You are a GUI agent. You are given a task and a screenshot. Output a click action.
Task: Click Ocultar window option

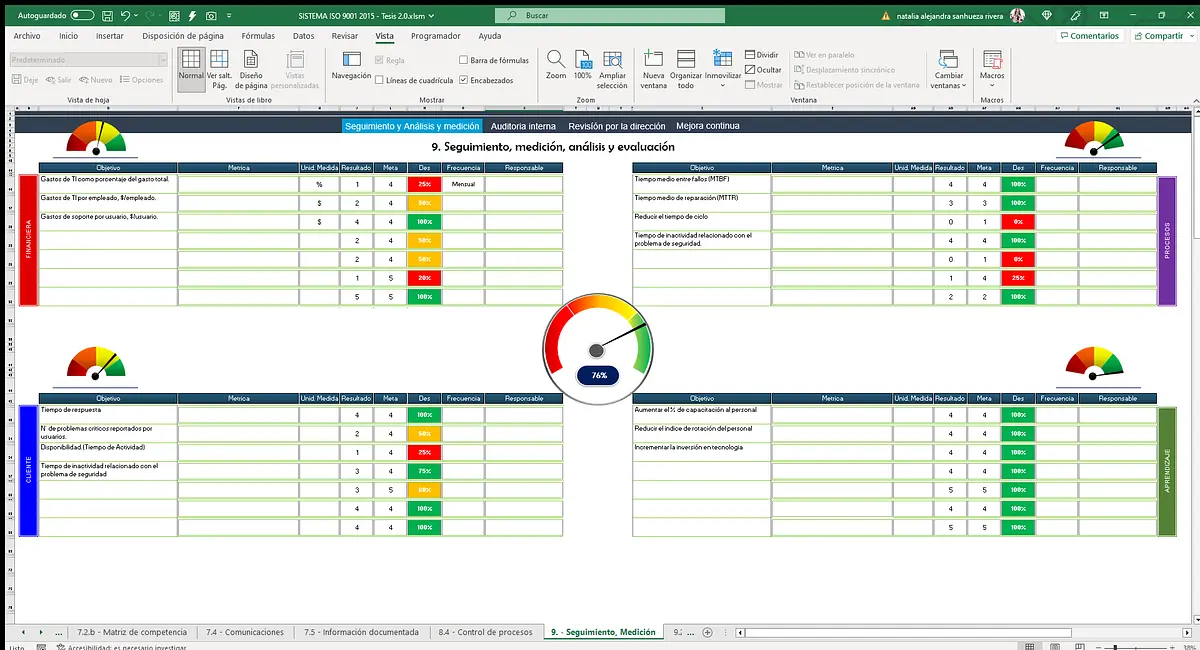764,70
